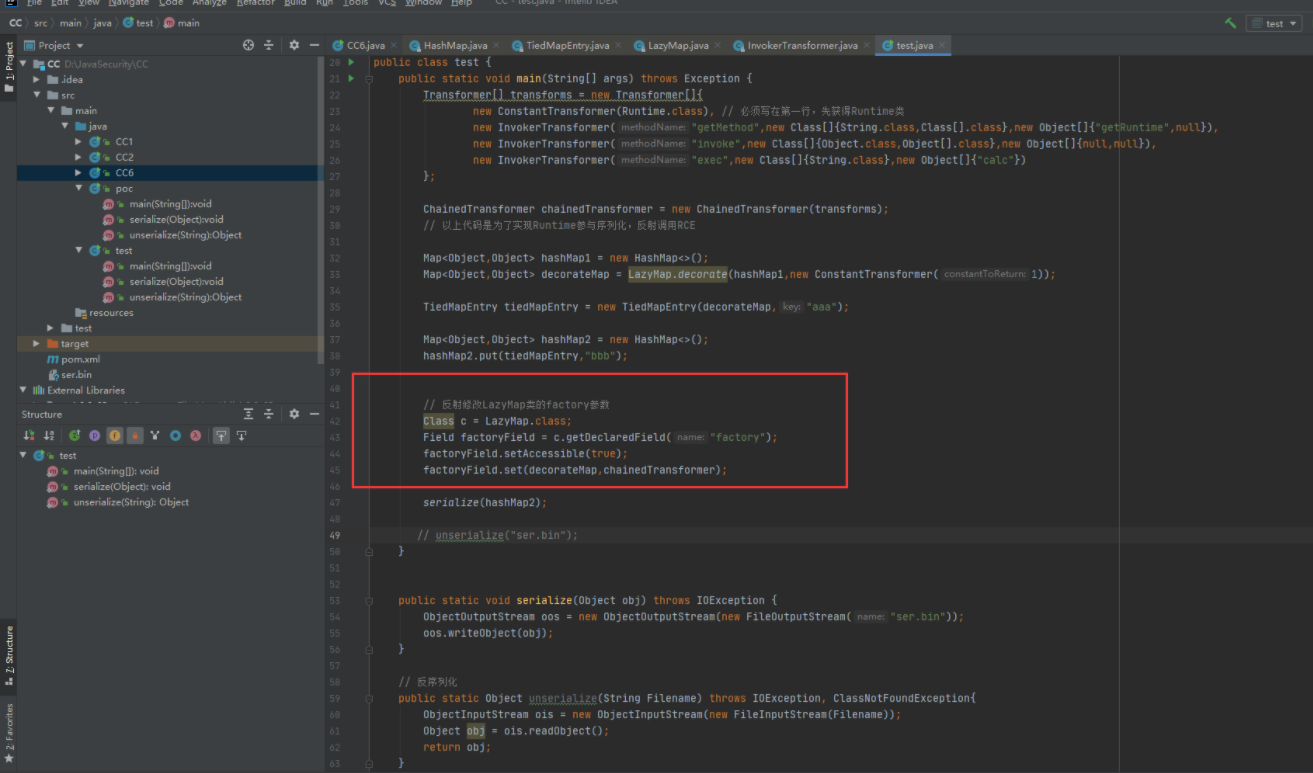Close the TiedMapEntry.java editor tab
1313x773 pixels.
(617, 45)
